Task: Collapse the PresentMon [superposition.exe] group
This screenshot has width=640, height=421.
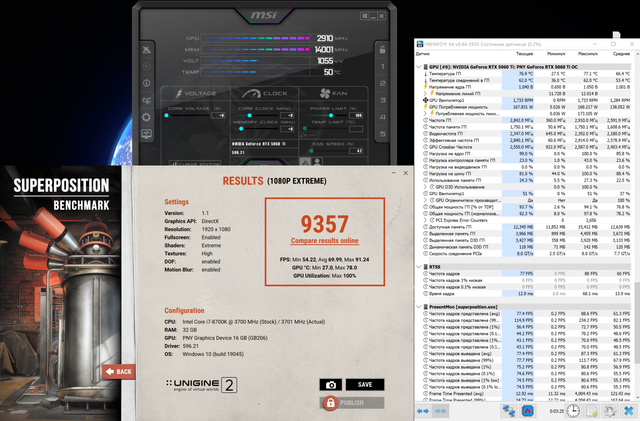Action: pyautogui.click(x=419, y=307)
